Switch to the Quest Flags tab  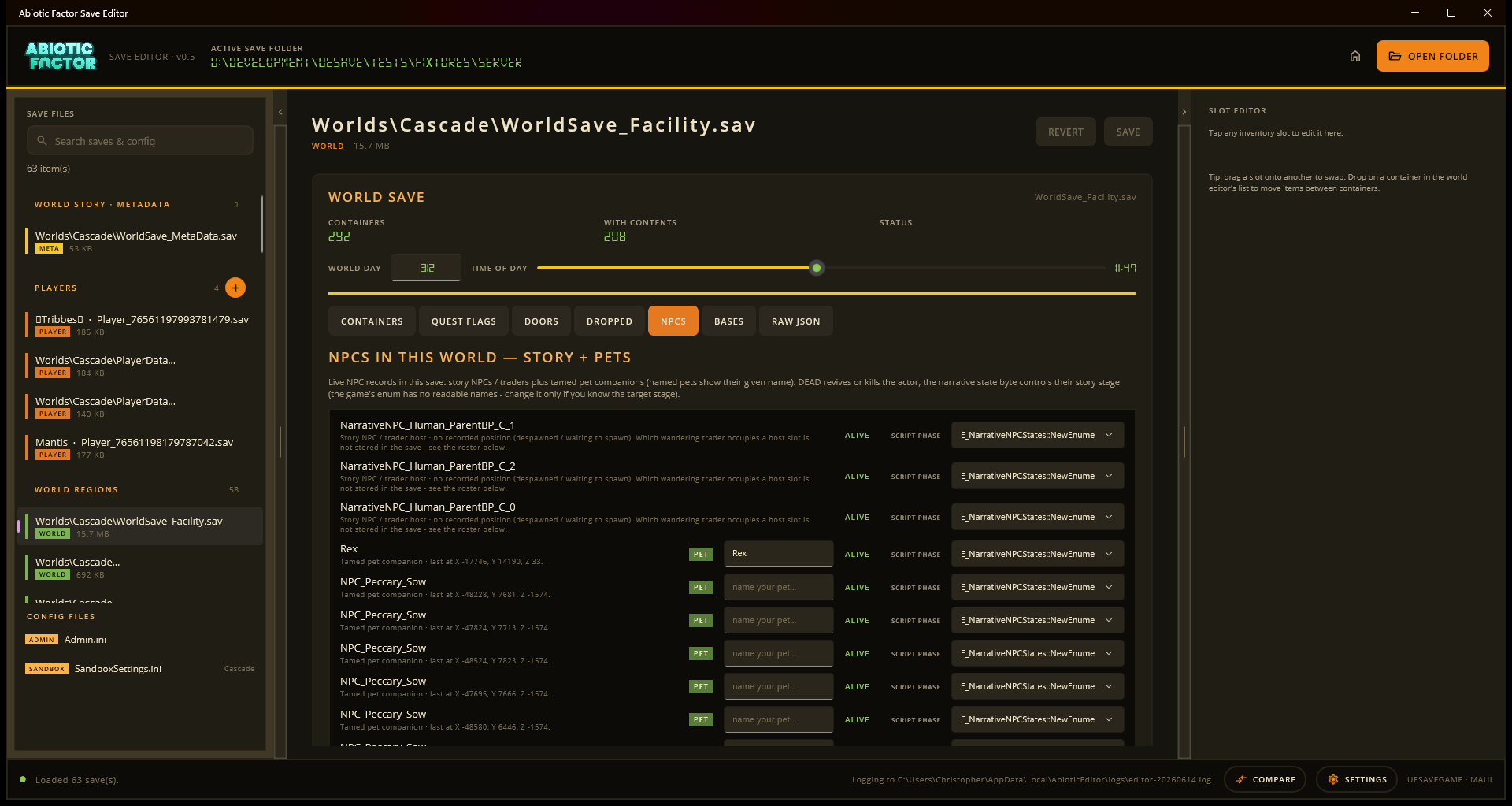pyautogui.click(x=464, y=321)
